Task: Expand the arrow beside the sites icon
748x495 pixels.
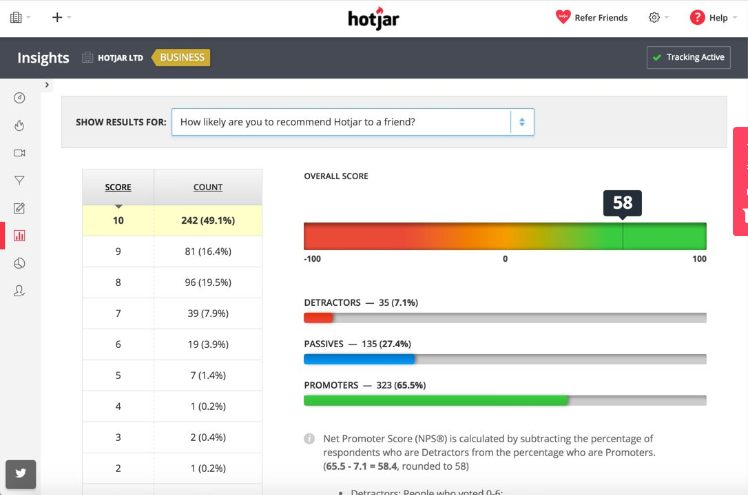Action: pos(29,18)
